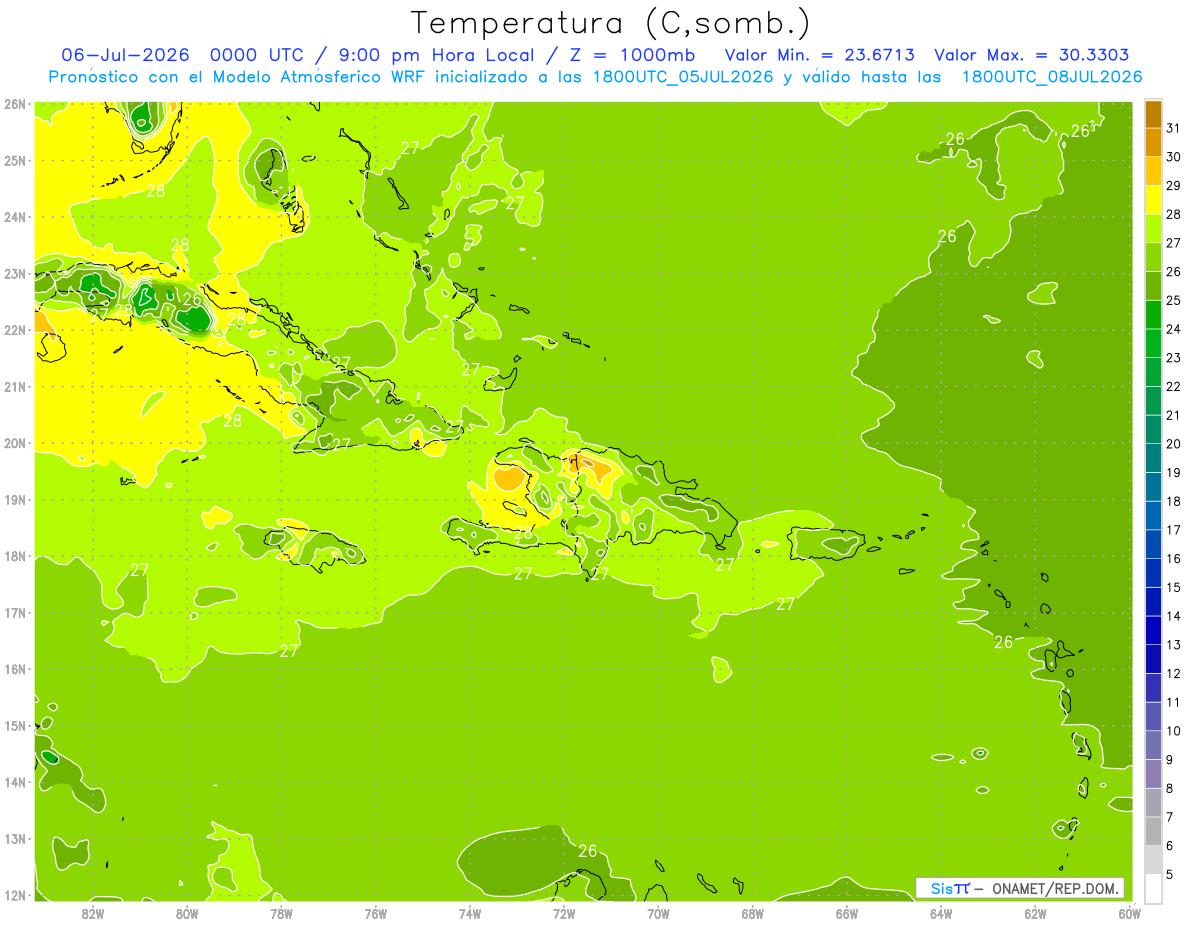
Task: Click the orange 31 color swatch in the legend
Action: [x=1153, y=114]
